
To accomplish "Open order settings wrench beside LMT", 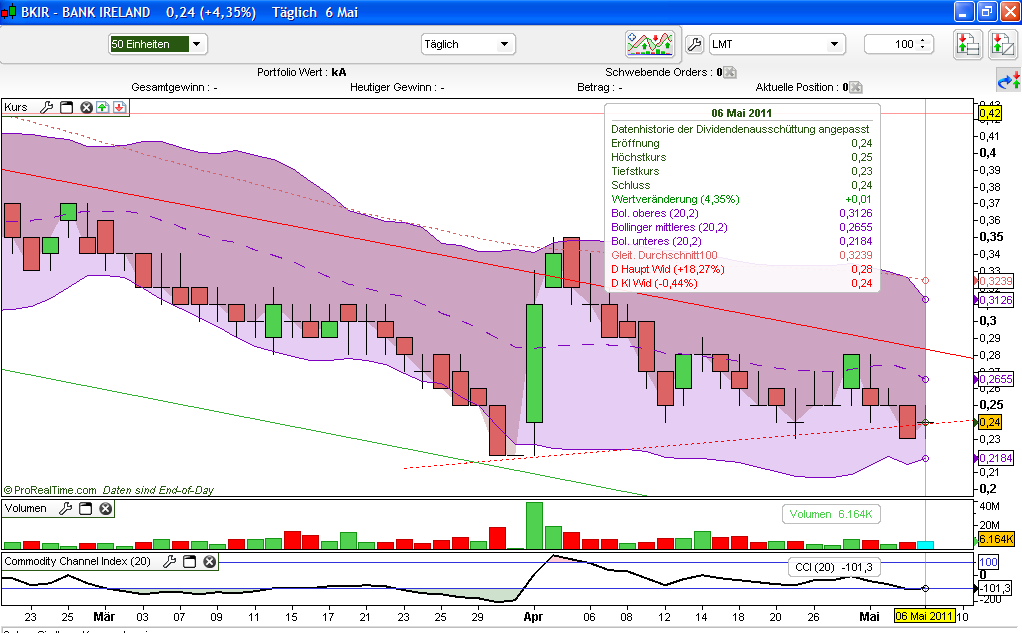I will (x=694, y=44).
